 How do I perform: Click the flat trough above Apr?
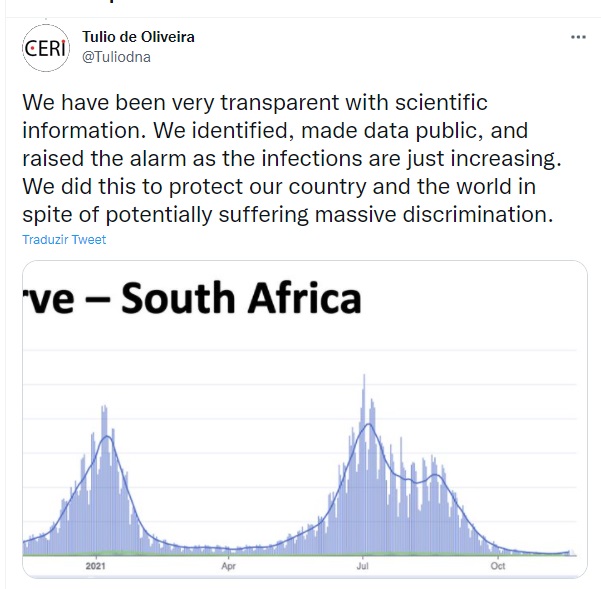(227, 548)
